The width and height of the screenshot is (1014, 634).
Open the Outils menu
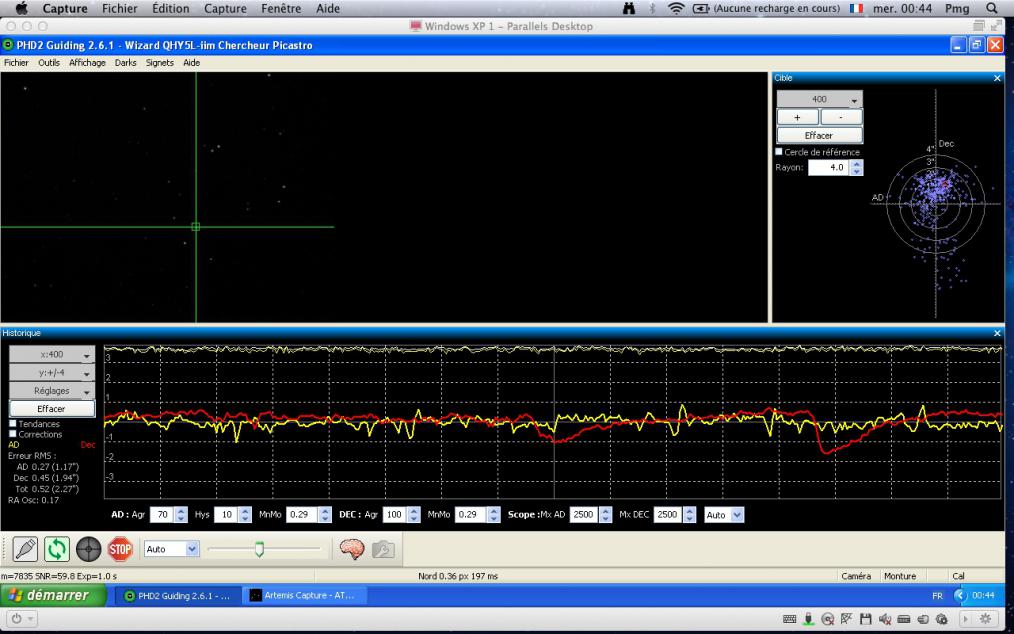pyautogui.click(x=49, y=62)
